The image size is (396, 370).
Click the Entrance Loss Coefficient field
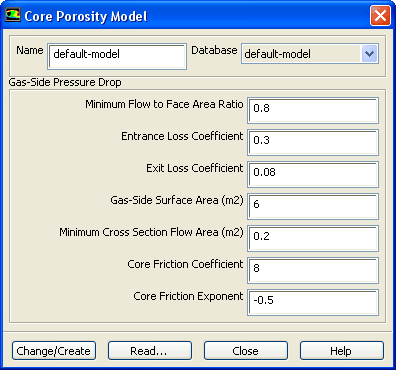click(x=313, y=142)
